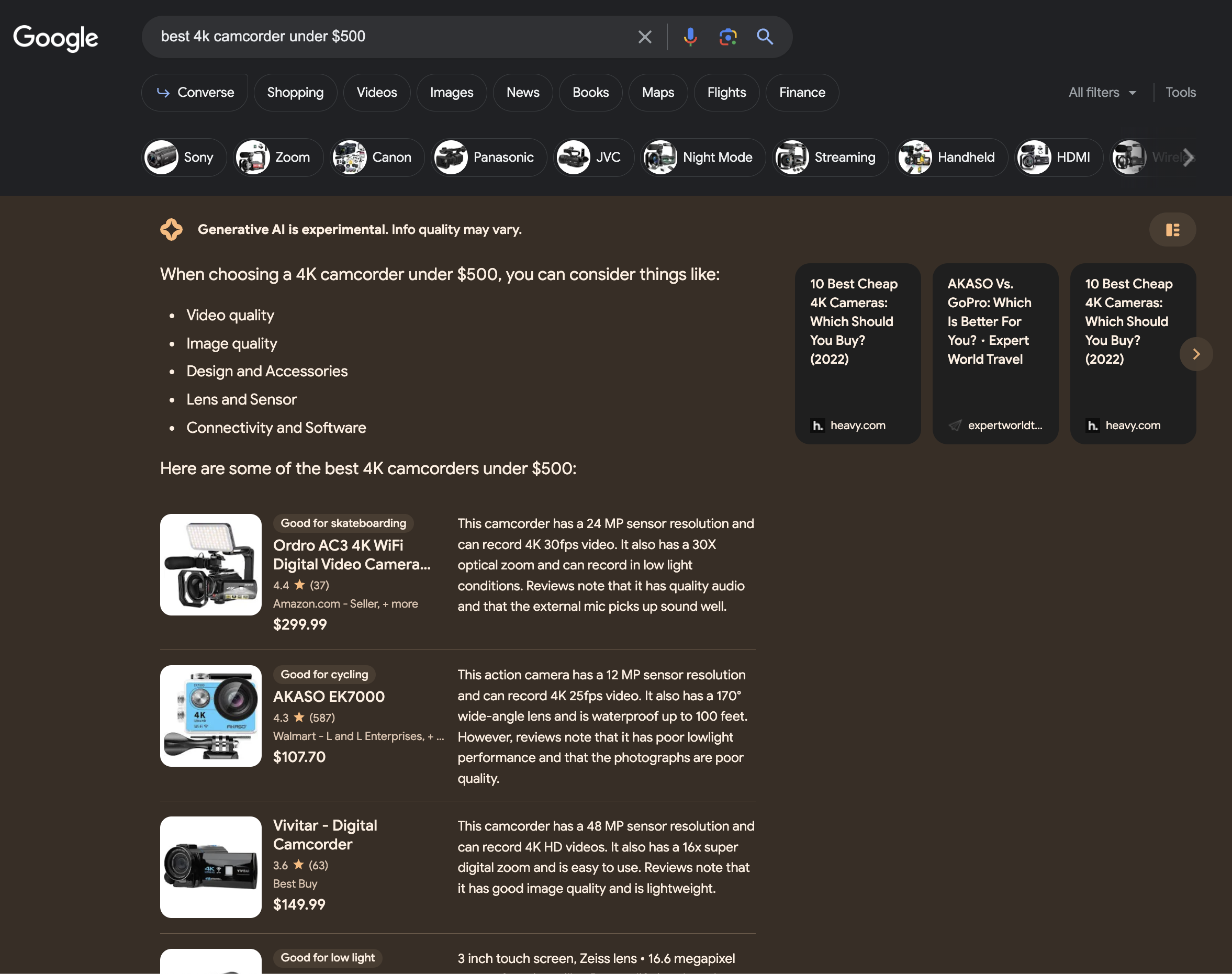The image size is (1232, 974).
Task: Start voice search with microphone icon
Action: tap(690, 37)
